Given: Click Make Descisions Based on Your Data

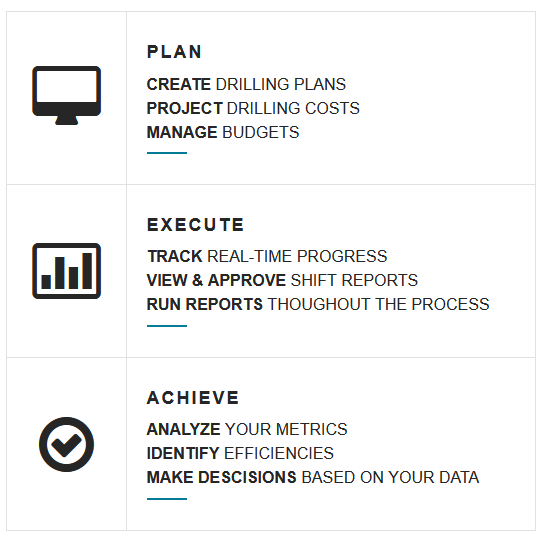Looking at the screenshot, I should point(313,477).
